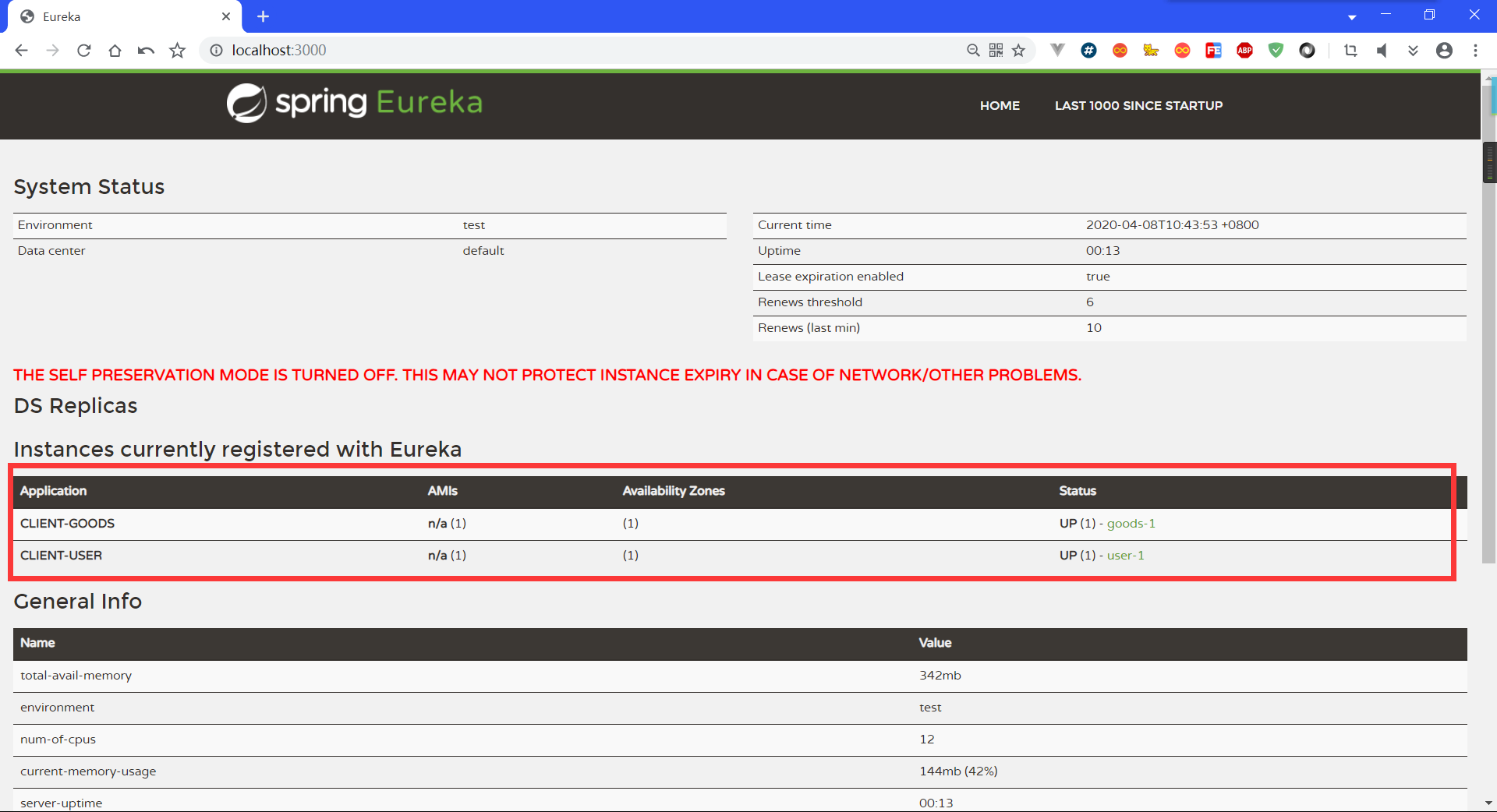This screenshot has height=812, width=1497.
Task: Select the num-of-cpus row name
Action: coord(58,740)
